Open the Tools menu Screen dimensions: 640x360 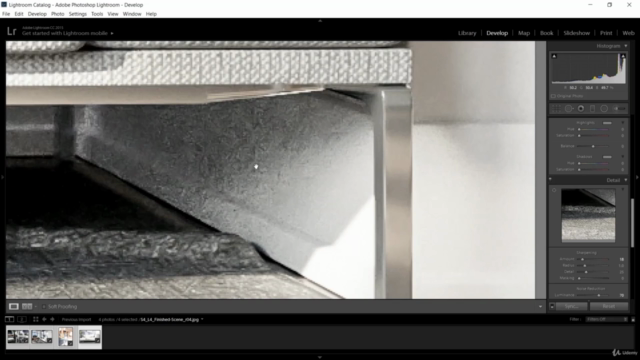[x=97, y=14]
